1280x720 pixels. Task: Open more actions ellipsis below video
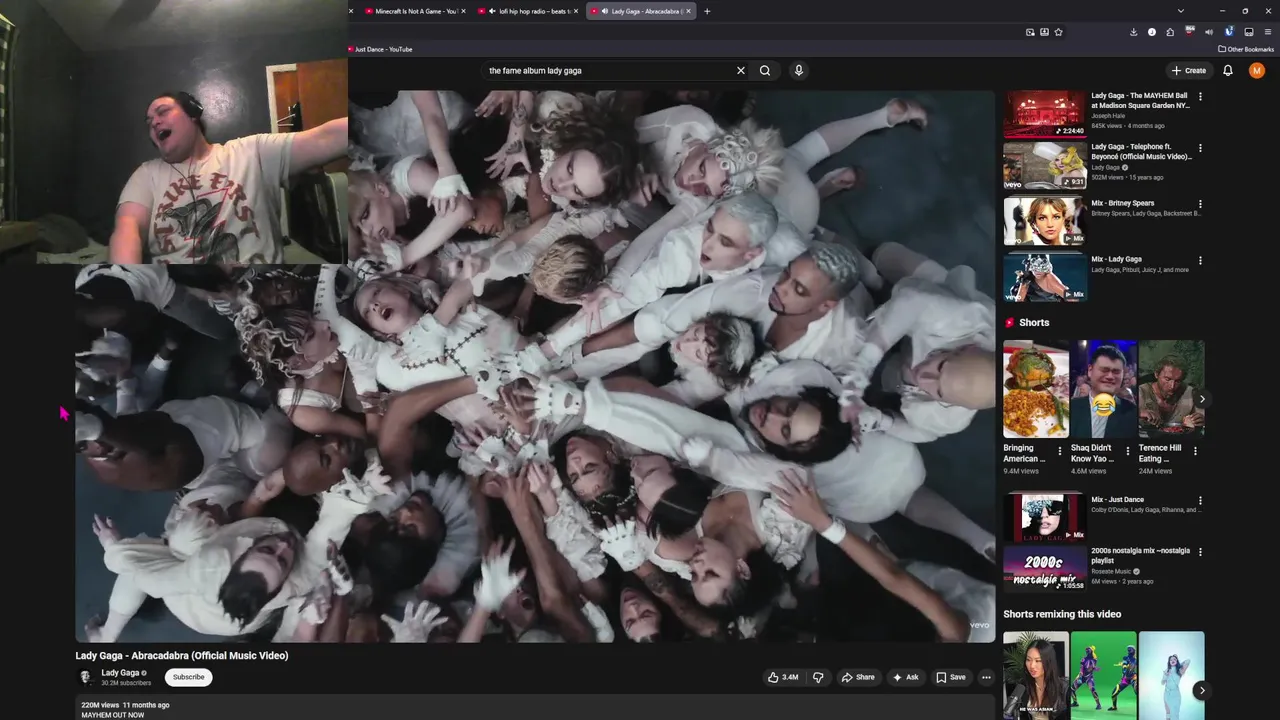[x=986, y=677]
